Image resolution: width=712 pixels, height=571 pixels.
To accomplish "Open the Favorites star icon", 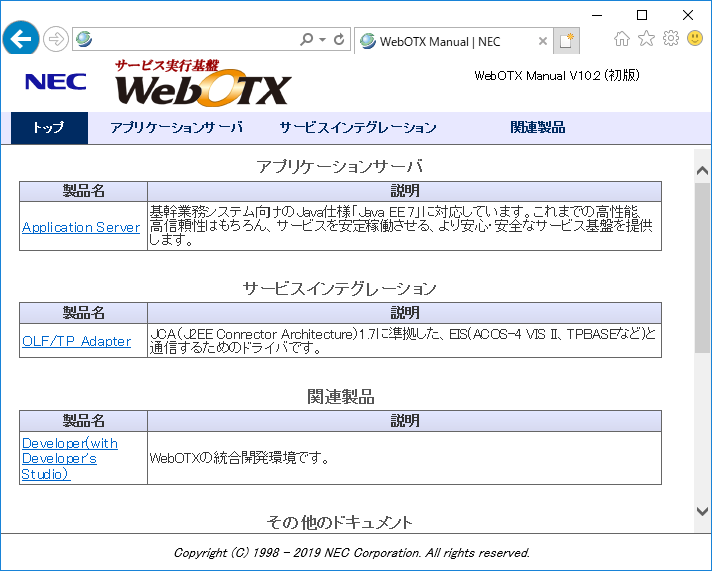I will 646,39.
